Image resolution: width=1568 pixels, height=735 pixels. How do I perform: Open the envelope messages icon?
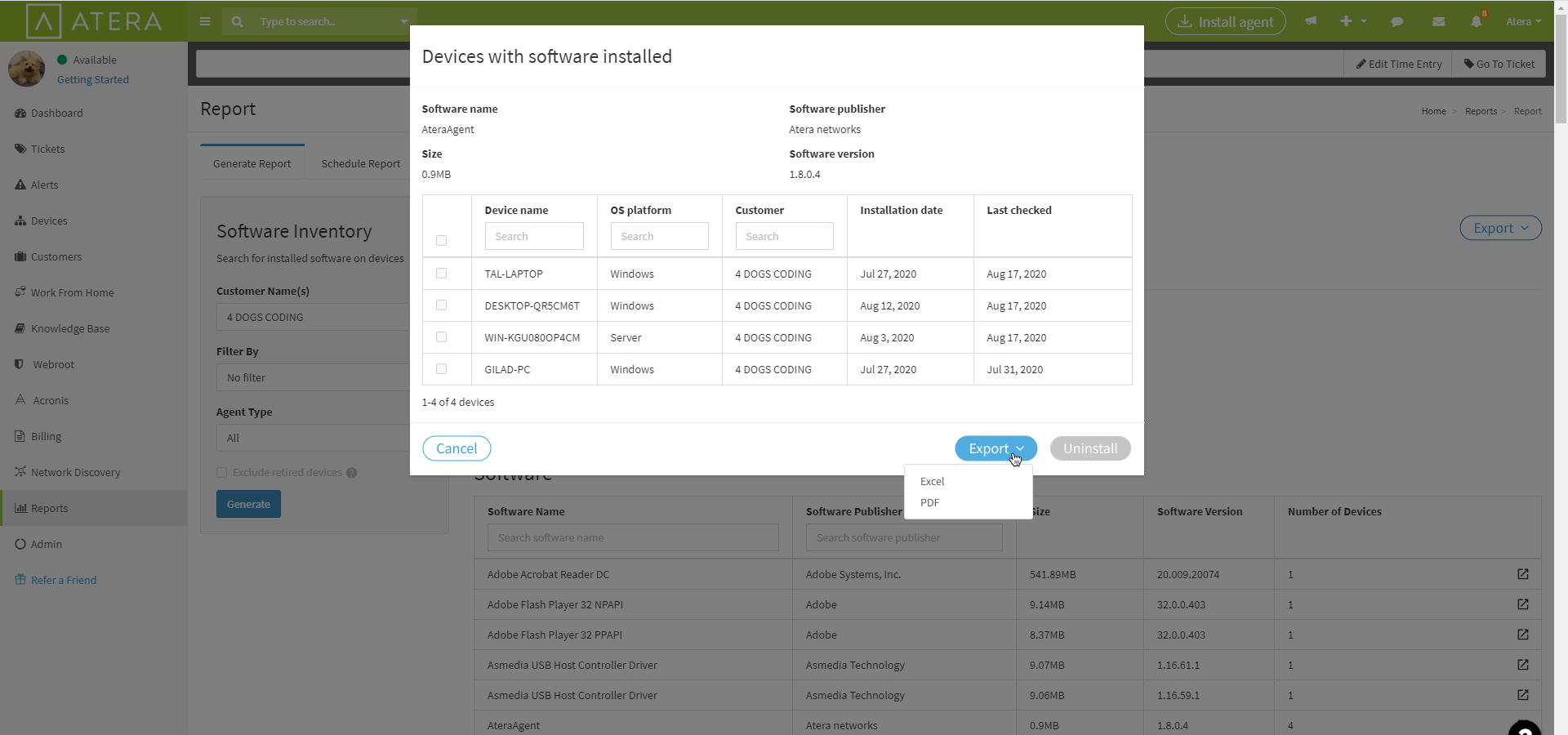pos(1439,22)
